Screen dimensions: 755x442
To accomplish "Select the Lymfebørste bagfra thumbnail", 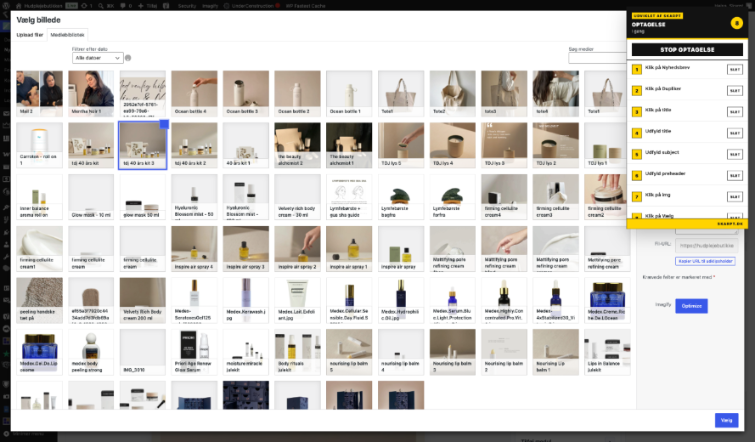I will [x=401, y=197].
